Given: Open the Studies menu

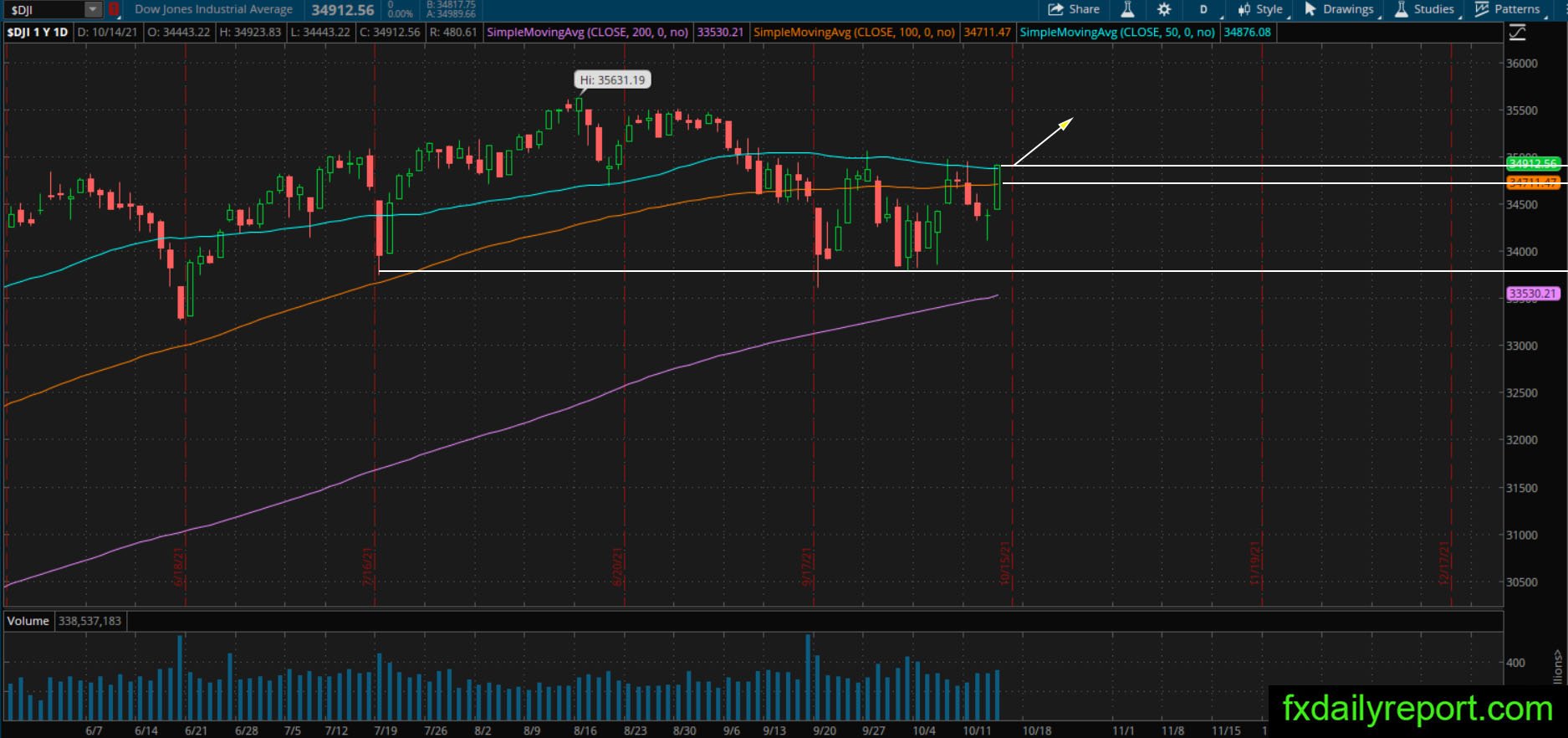Looking at the screenshot, I should 1425,9.
